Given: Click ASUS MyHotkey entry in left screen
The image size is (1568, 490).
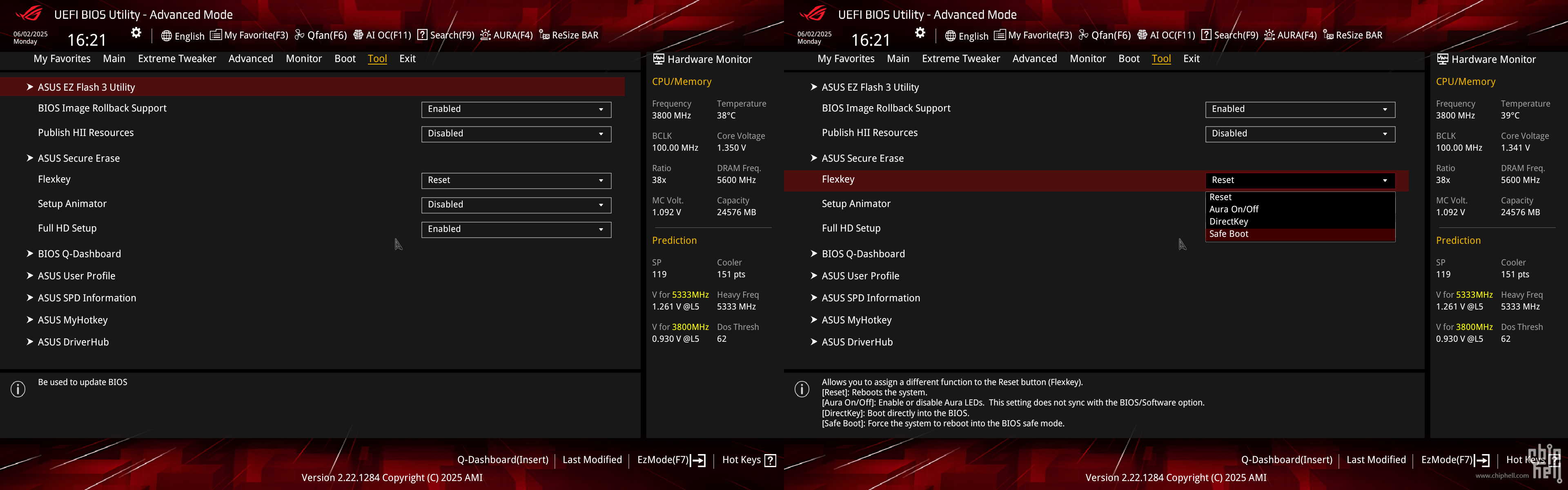Looking at the screenshot, I should tap(72, 320).
